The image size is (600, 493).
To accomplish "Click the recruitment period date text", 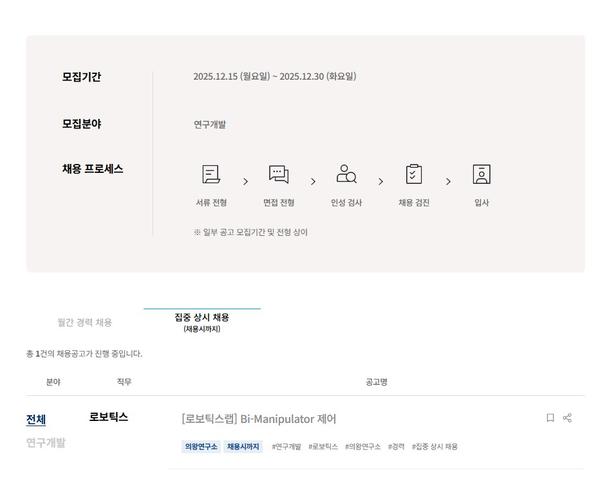I will pyautogui.click(x=275, y=77).
